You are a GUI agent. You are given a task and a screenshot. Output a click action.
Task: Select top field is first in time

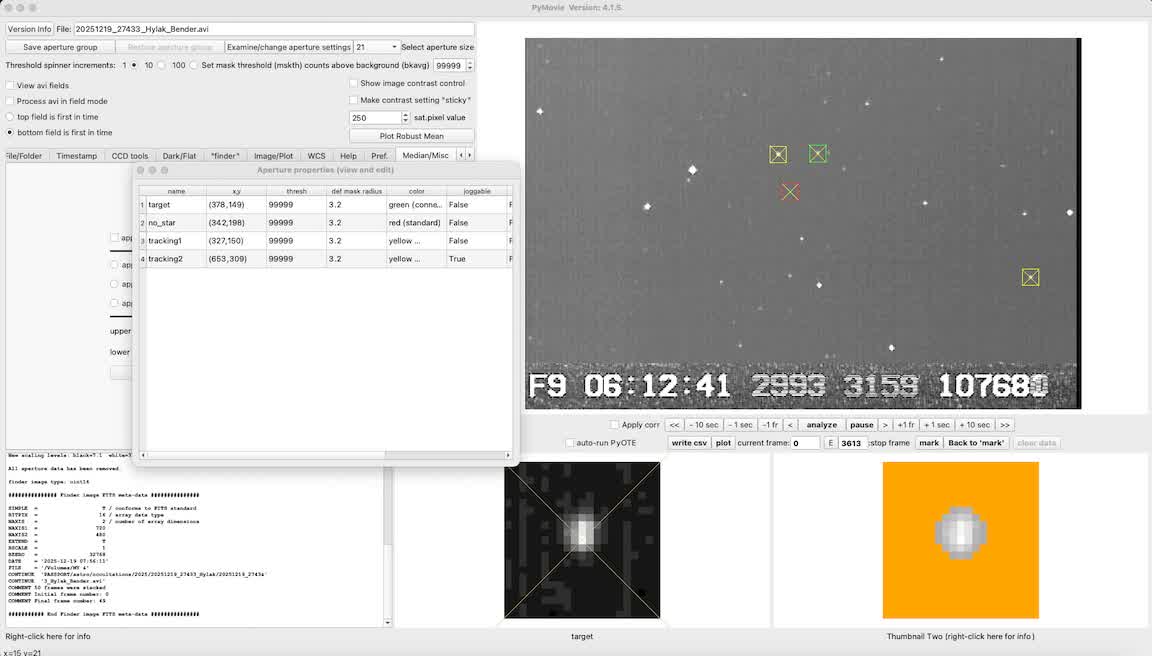pos(10,117)
